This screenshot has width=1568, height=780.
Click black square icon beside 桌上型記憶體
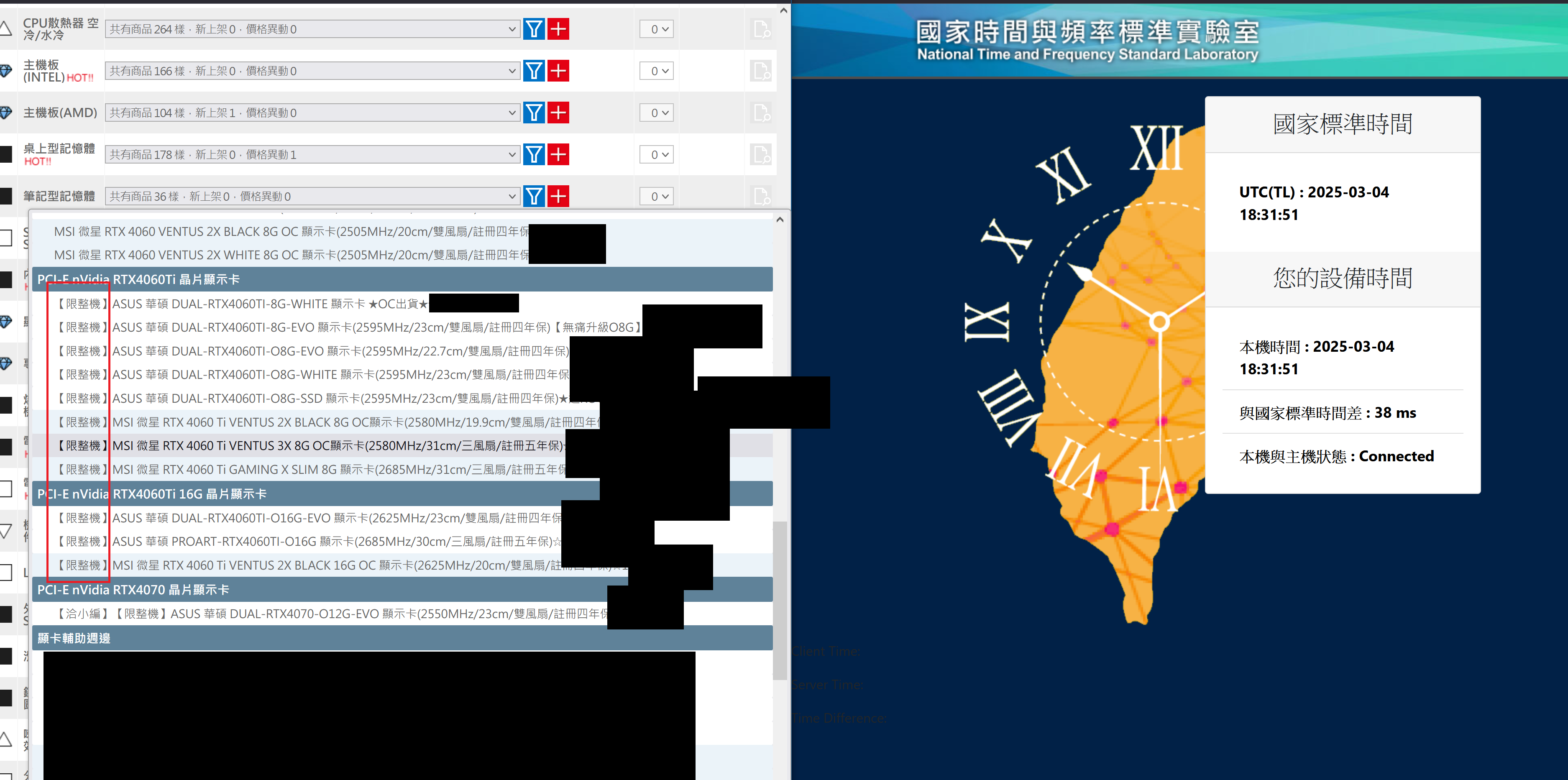coord(5,155)
